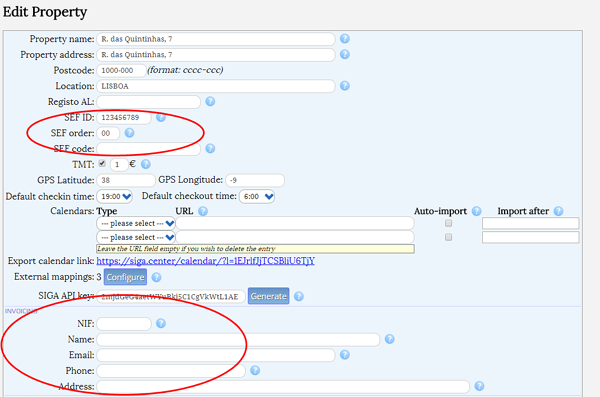Click first Import after input field
The image size is (600, 397).
[x=531, y=223]
